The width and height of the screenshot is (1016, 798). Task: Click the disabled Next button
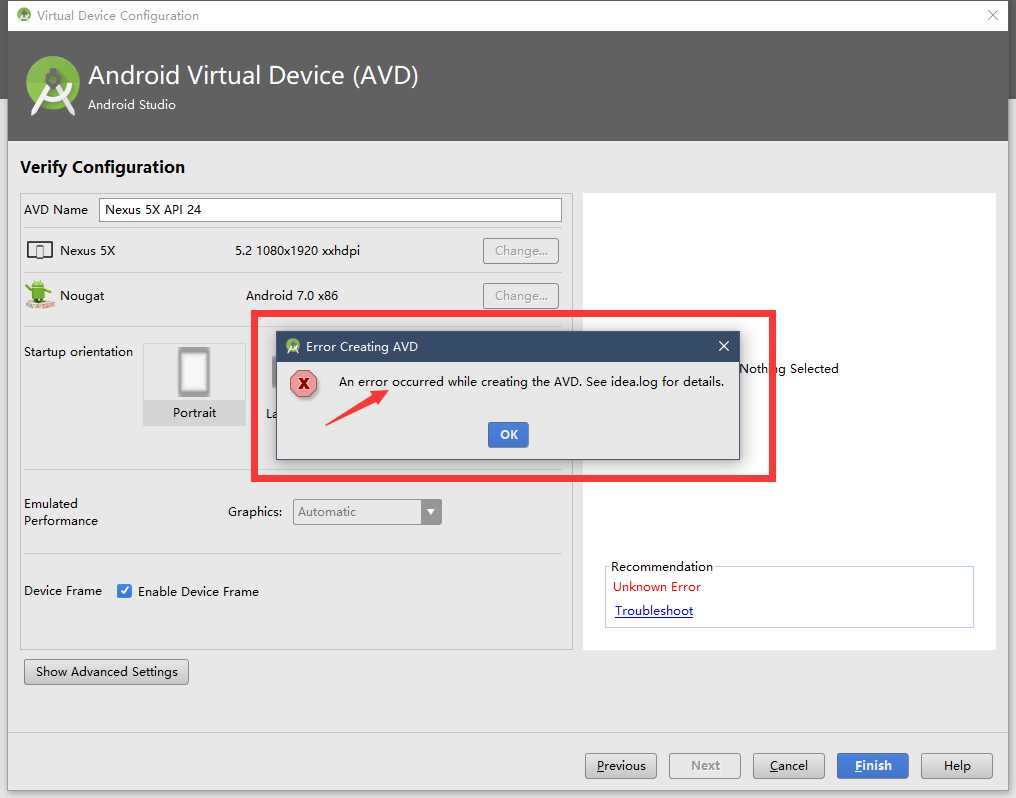pyautogui.click(x=705, y=766)
